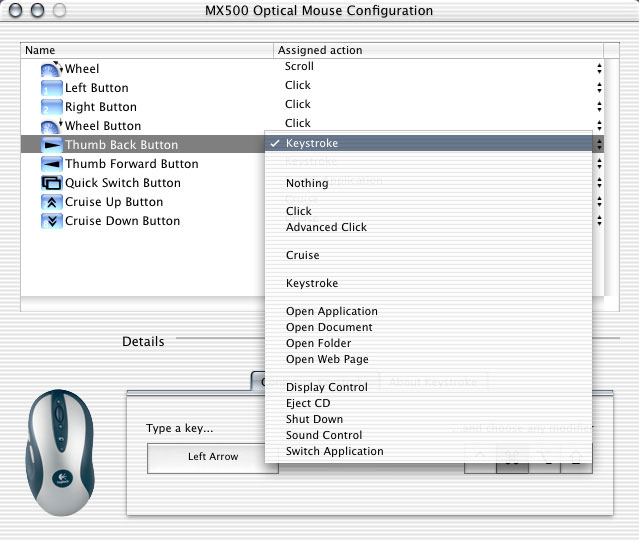Image resolution: width=639 pixels, height=541 pixels.
Task: Click the Wheel icon in the list
Action: 51,69
